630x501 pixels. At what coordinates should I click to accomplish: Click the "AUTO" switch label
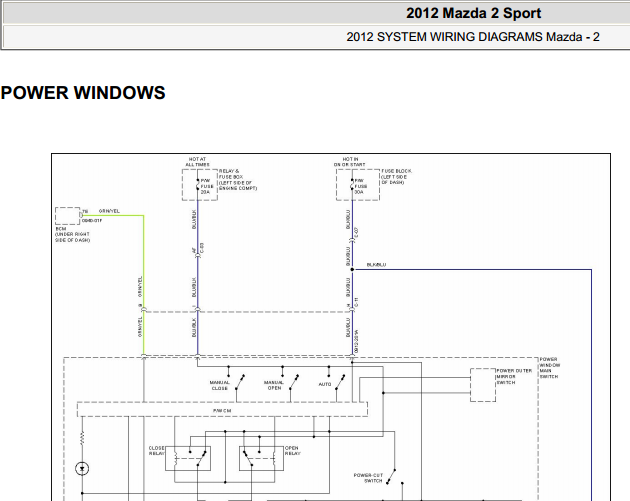325,384
